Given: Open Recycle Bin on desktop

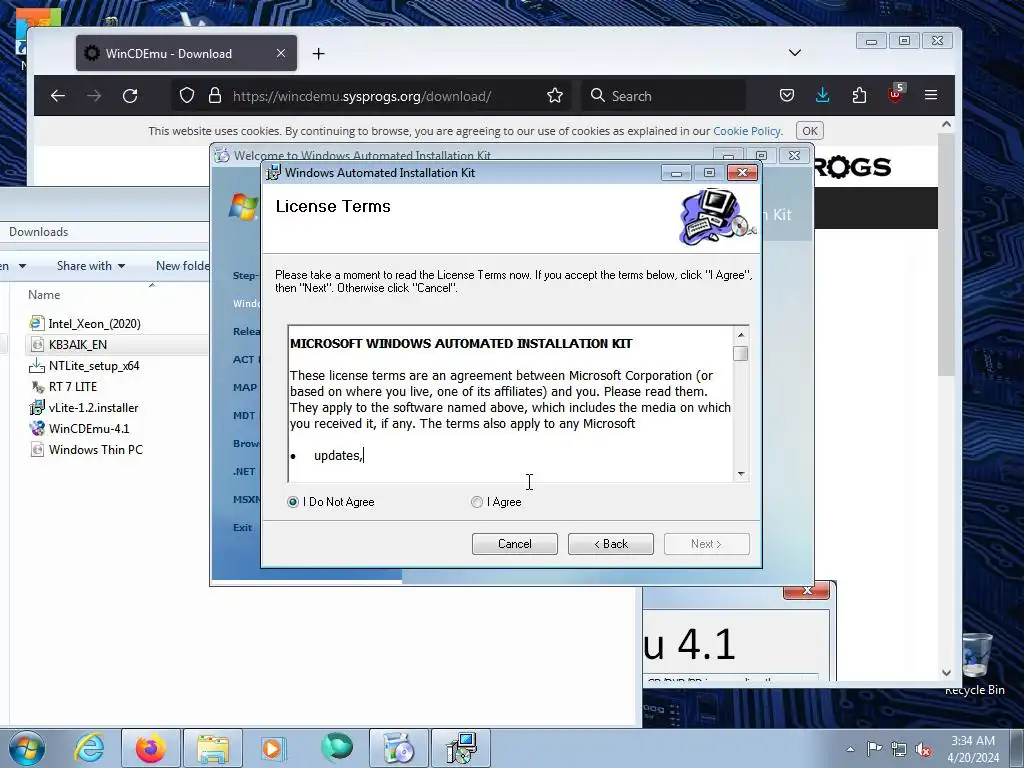Looking at the screenshot, I should [975, 664].
